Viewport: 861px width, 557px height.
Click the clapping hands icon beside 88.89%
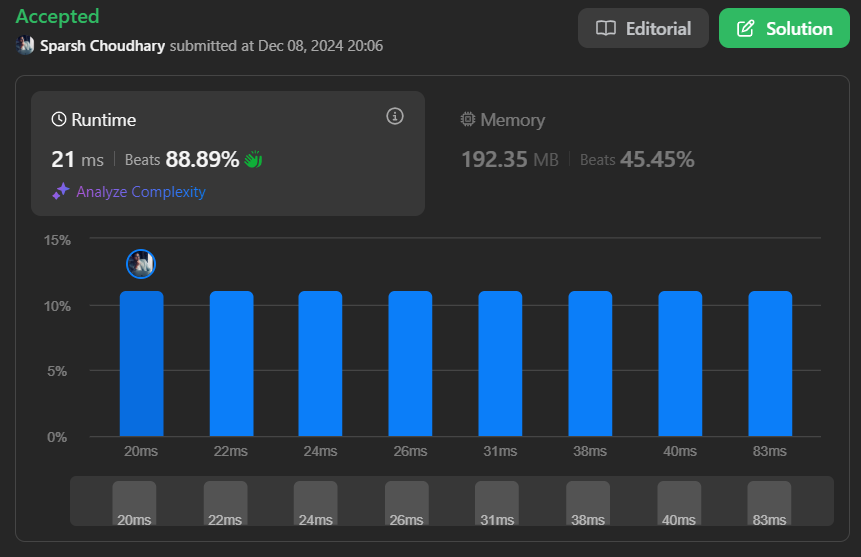point(253,159)
